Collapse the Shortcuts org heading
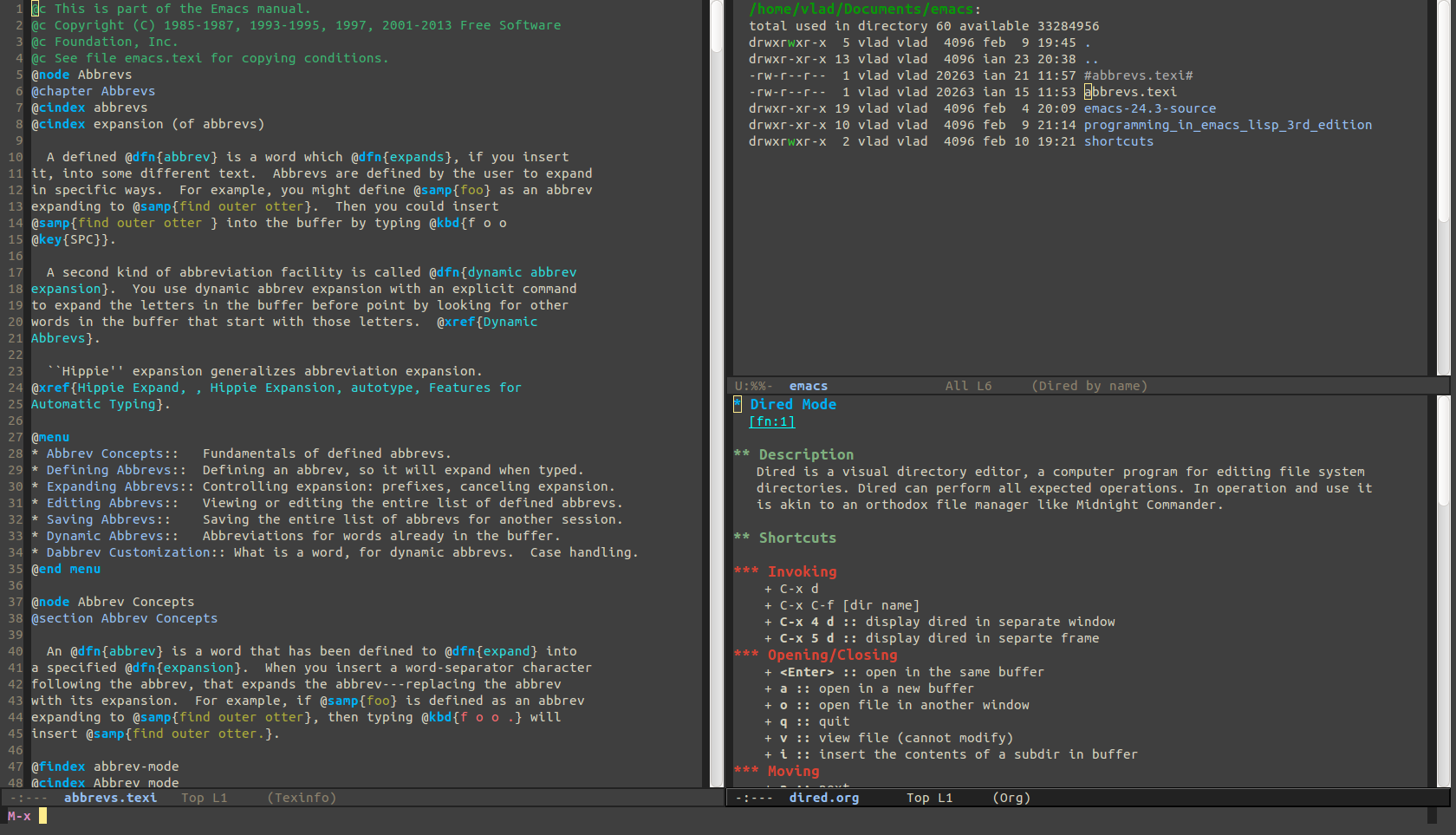This screenshot has height=835, width=1456. click(784, 538)
